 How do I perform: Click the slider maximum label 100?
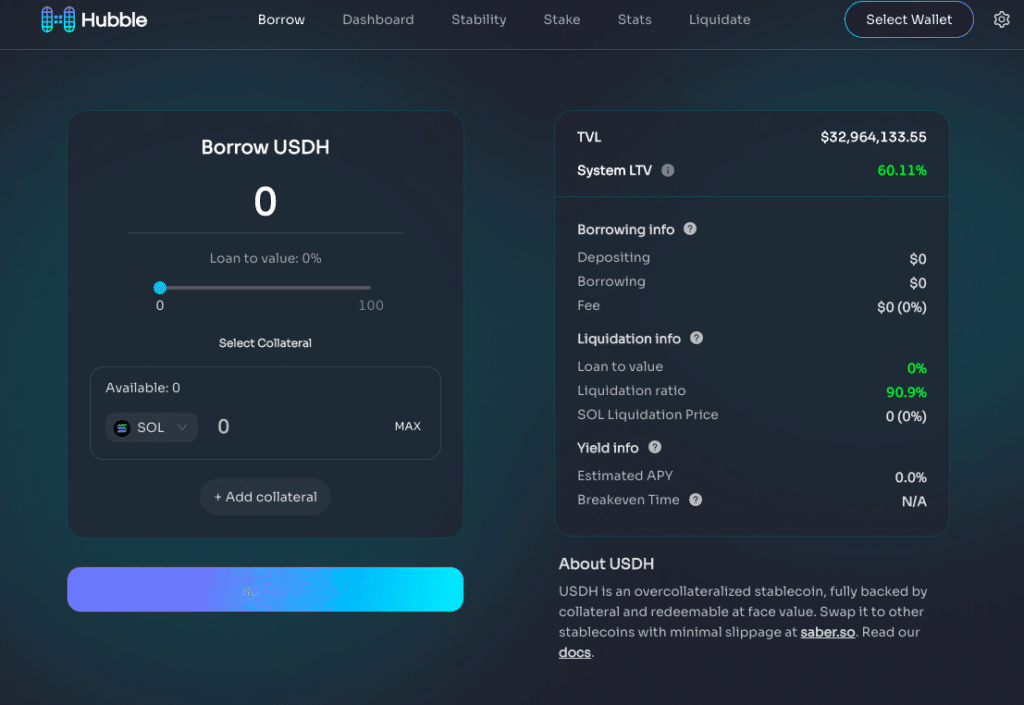[x=371, y=306]
